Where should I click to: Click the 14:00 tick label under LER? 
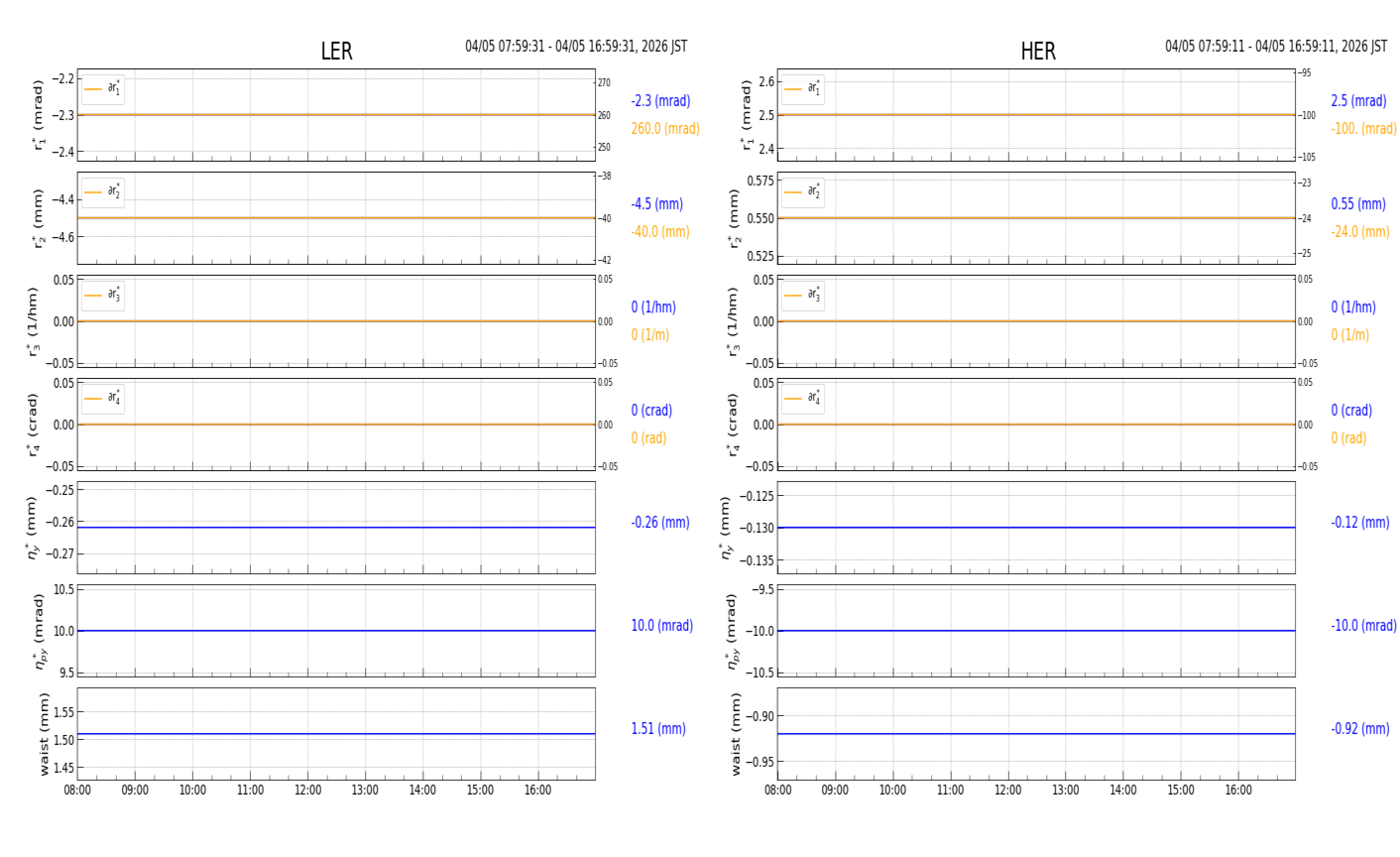tap(422, 791)
